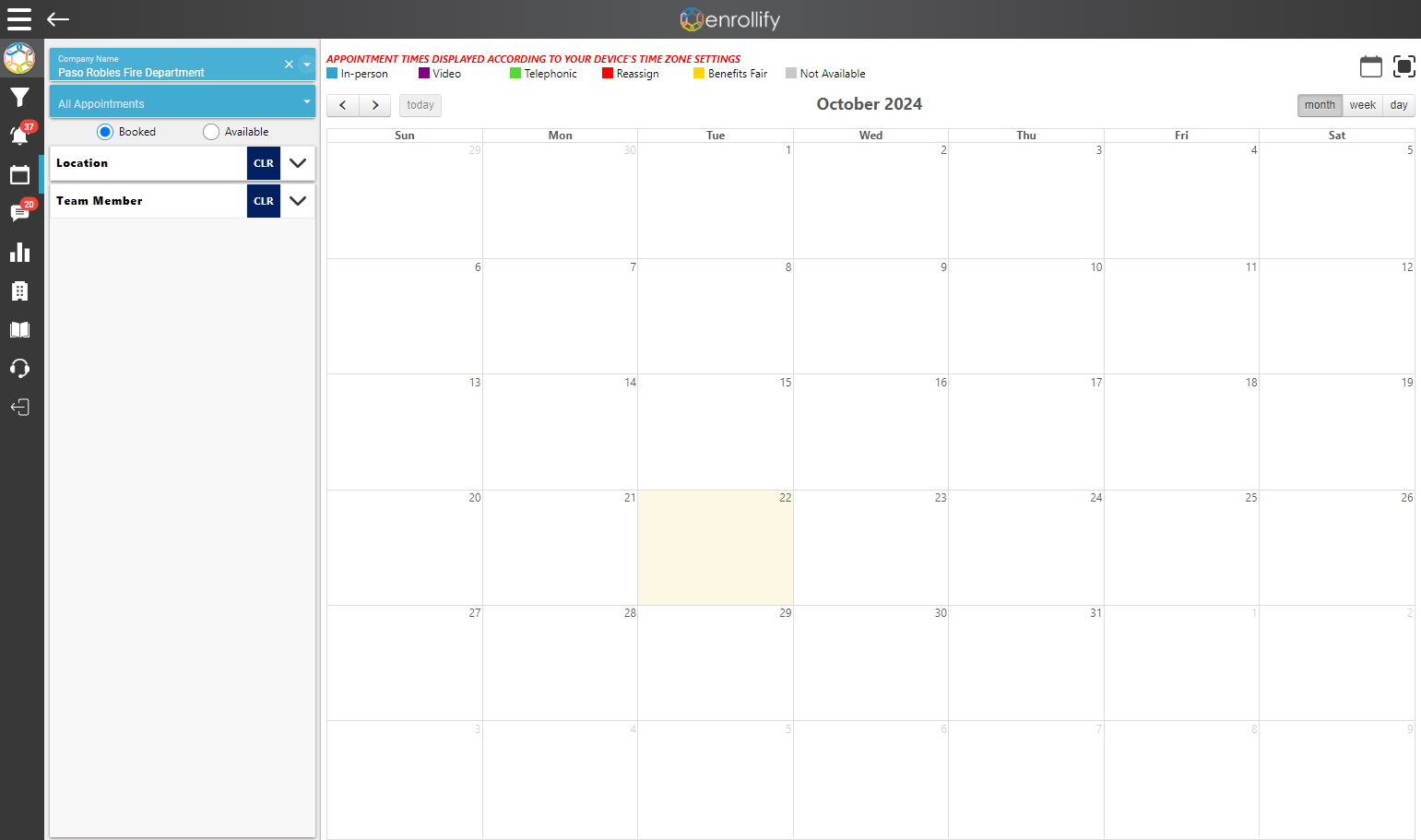The image size is (1421, 840).
Task: Open the date picker calendar icon at top right
Action: pos(1371,66)
